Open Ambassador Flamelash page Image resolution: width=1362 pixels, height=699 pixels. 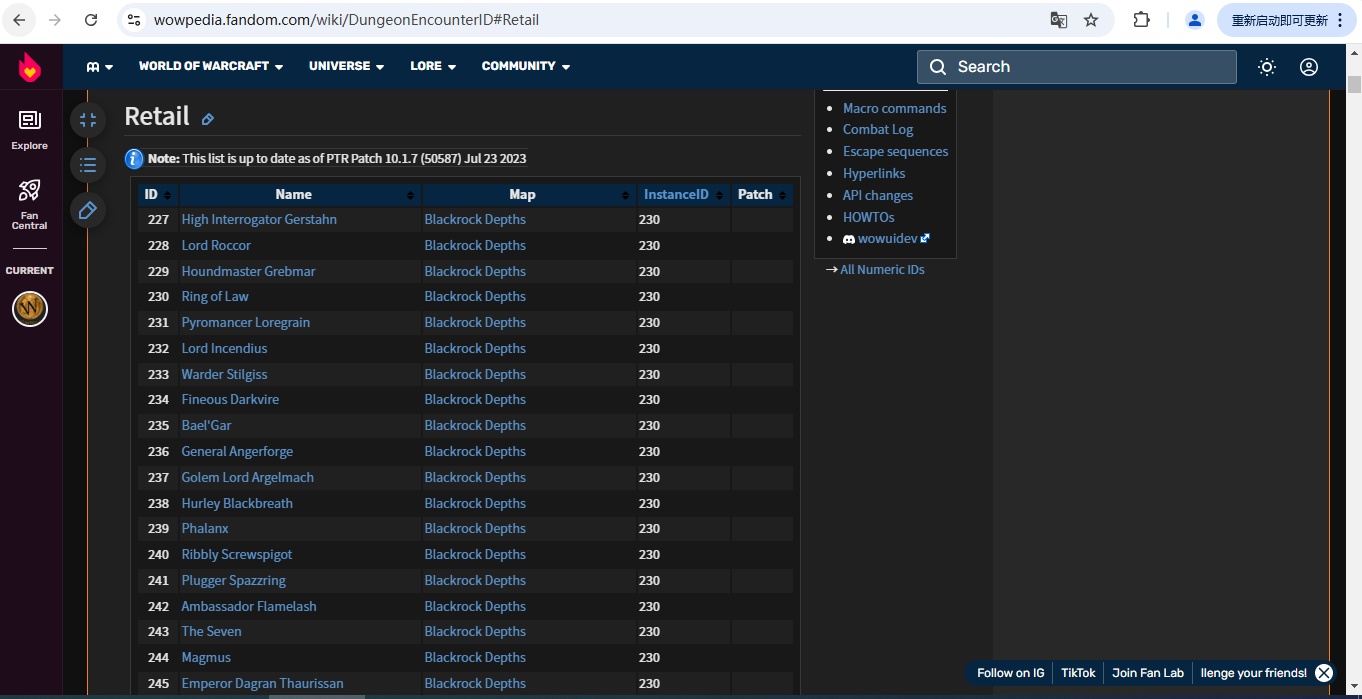(249, 606)
